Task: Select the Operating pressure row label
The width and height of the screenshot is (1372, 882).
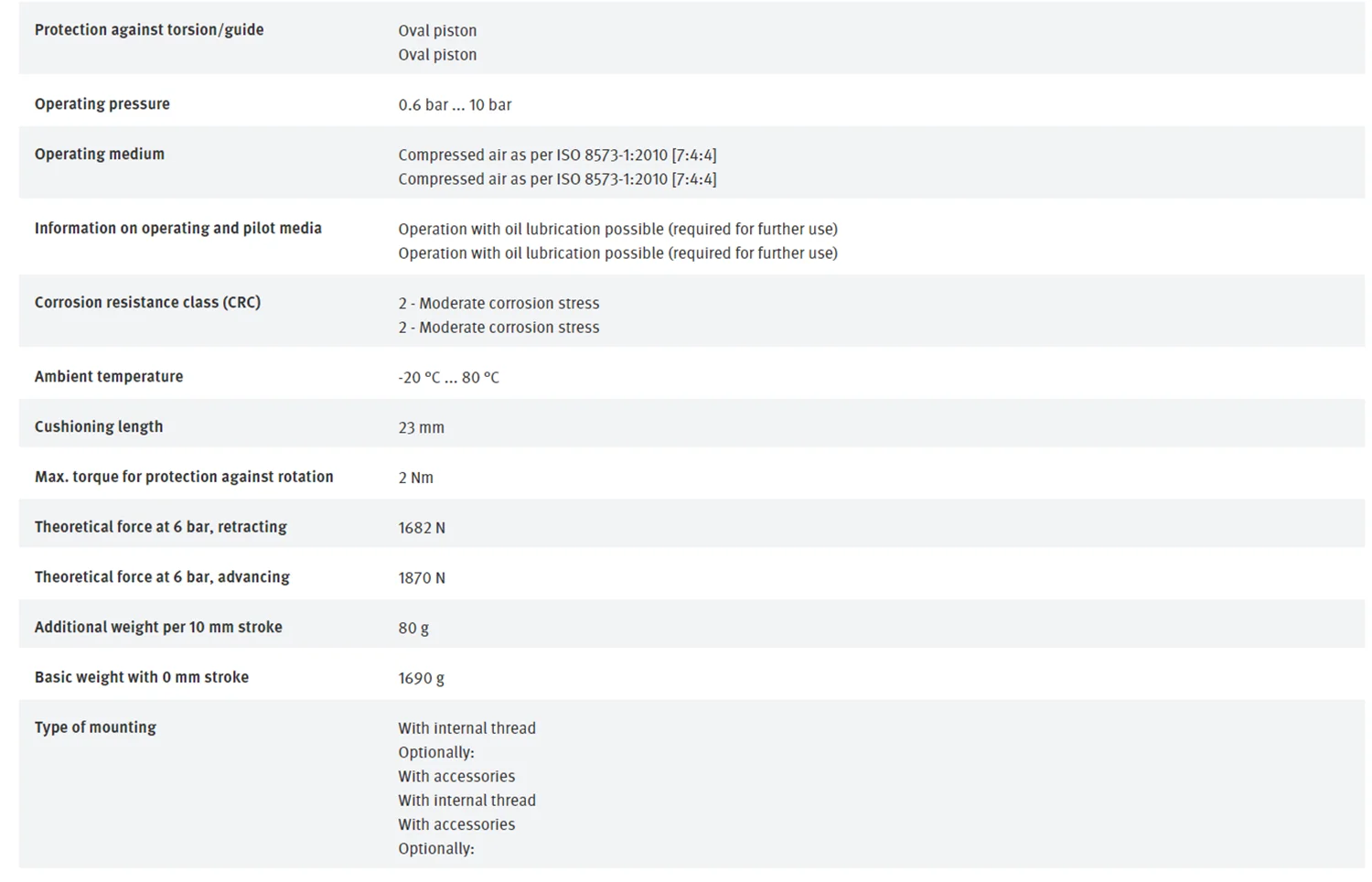Action: click(102, 103)
